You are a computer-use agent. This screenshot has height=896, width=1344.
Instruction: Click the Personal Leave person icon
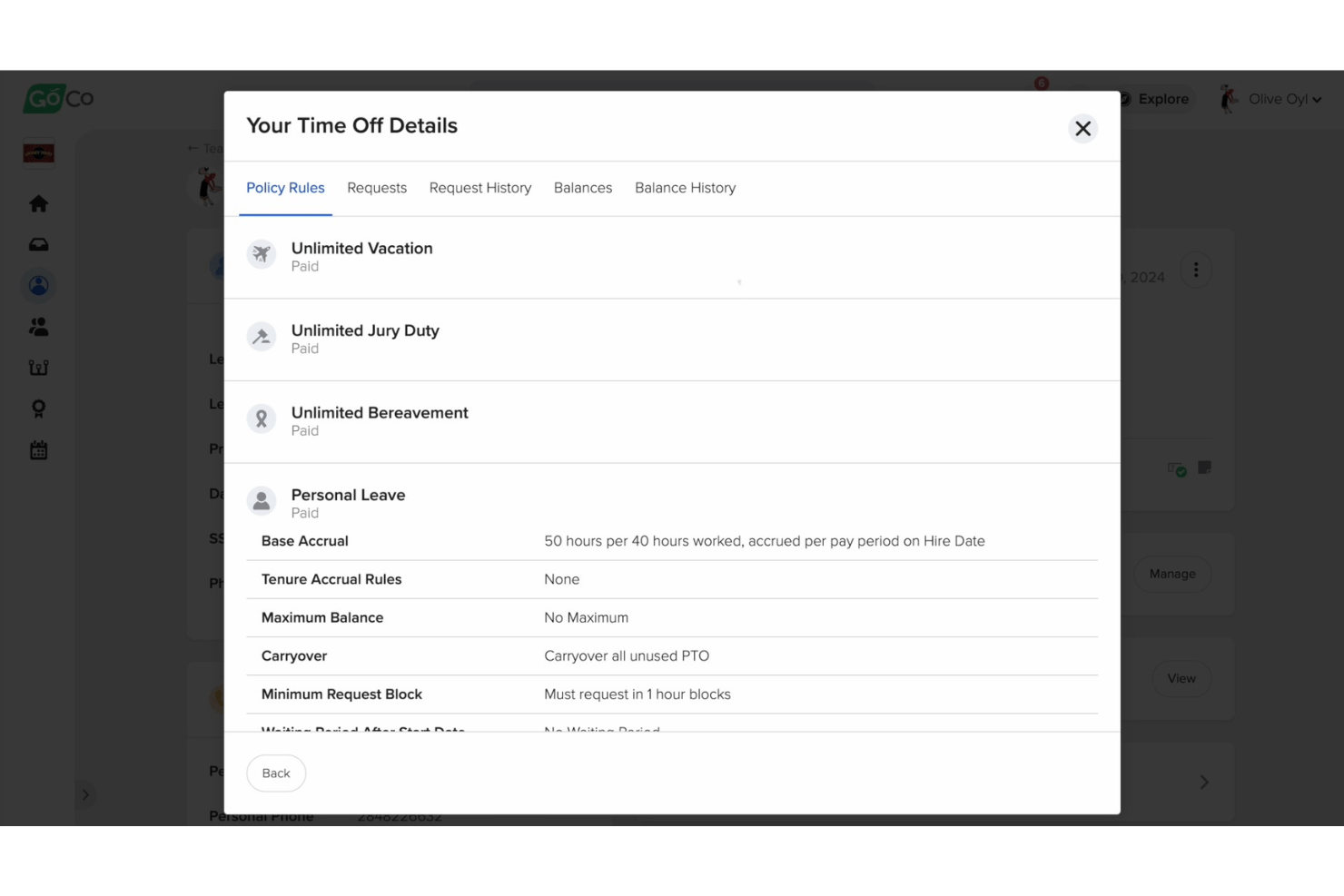(x=262, y=501)
